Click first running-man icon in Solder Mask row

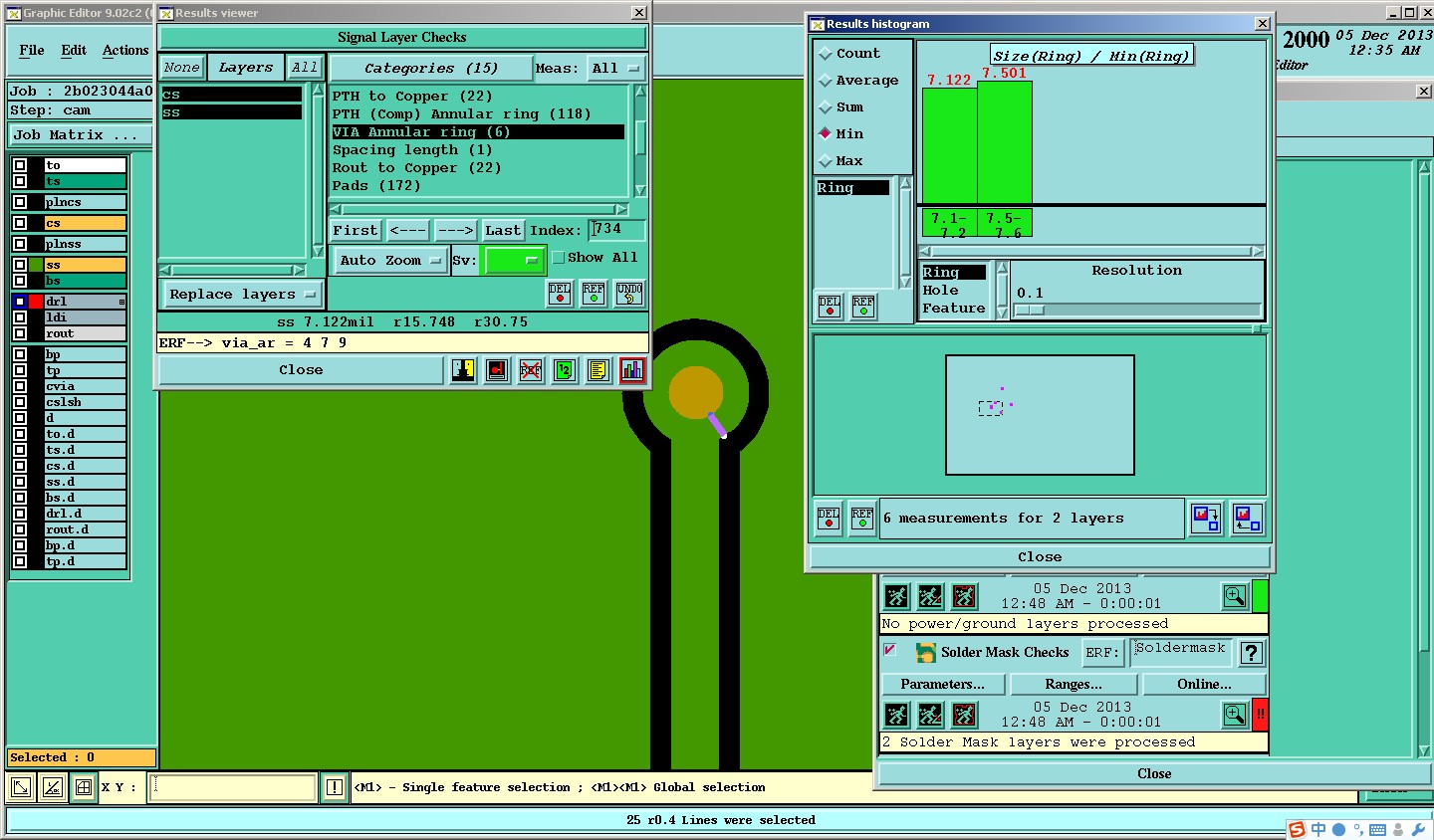pos(896,715)
